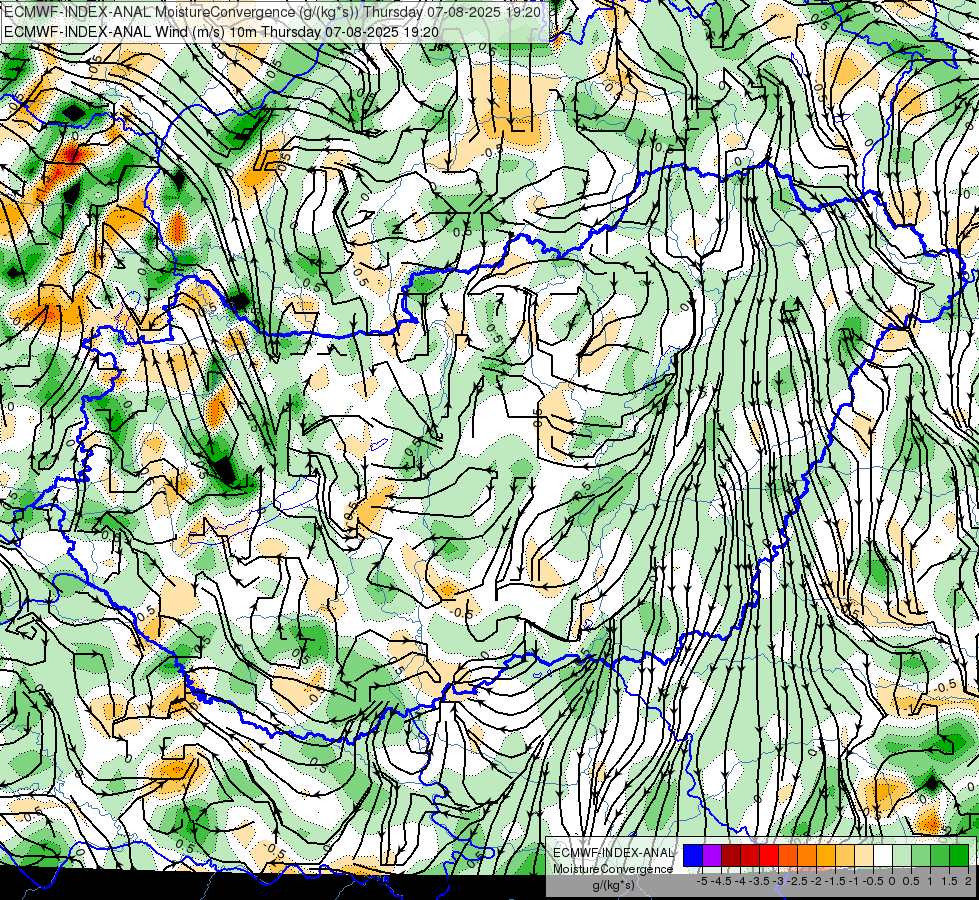This screenshot has height=900, width=979.
Task: Pick the darkest green swatch at legend end
Action: click(x=959, y=856)
